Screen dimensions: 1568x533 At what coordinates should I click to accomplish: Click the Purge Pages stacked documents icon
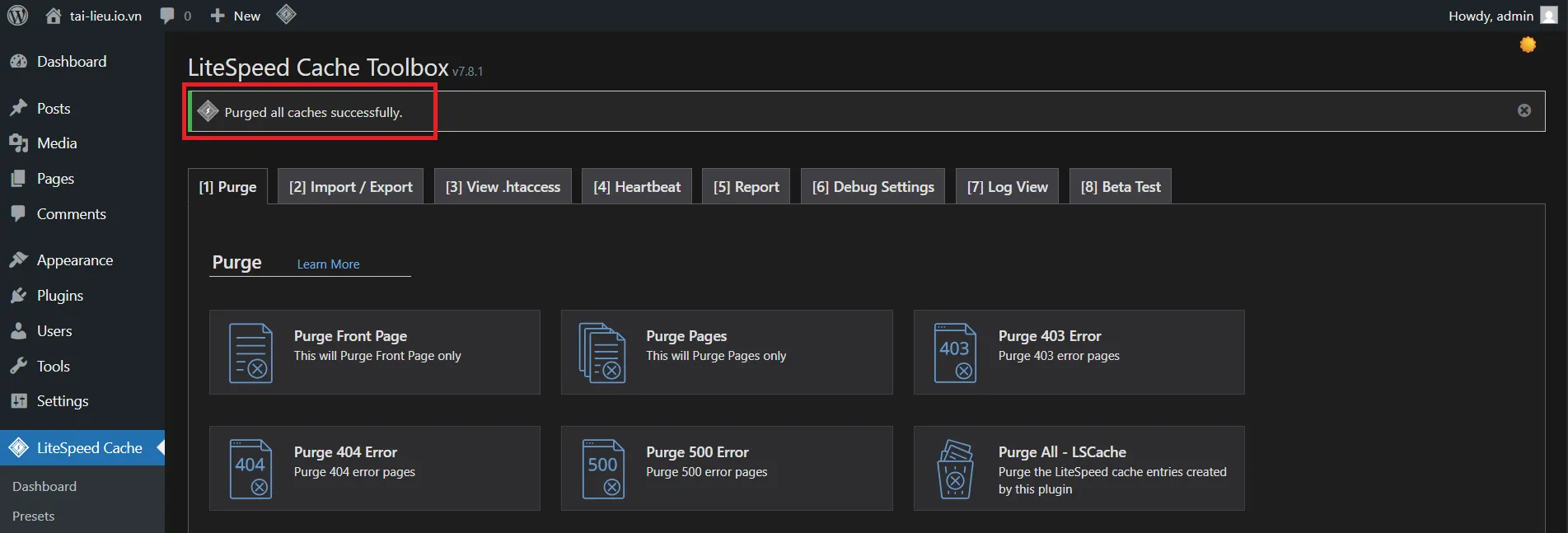click(x=602, y=353)
